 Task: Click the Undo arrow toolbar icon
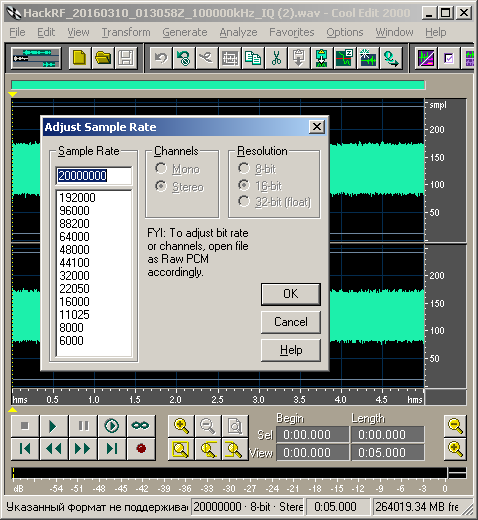point(161,58)
